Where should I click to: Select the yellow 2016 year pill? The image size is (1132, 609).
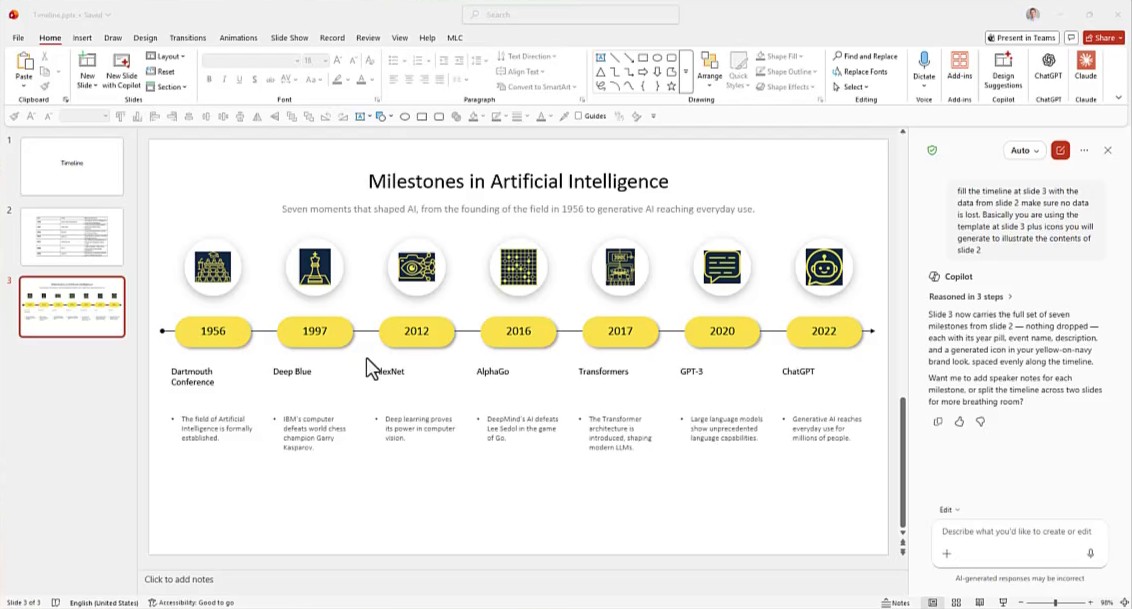pos(518,331)
